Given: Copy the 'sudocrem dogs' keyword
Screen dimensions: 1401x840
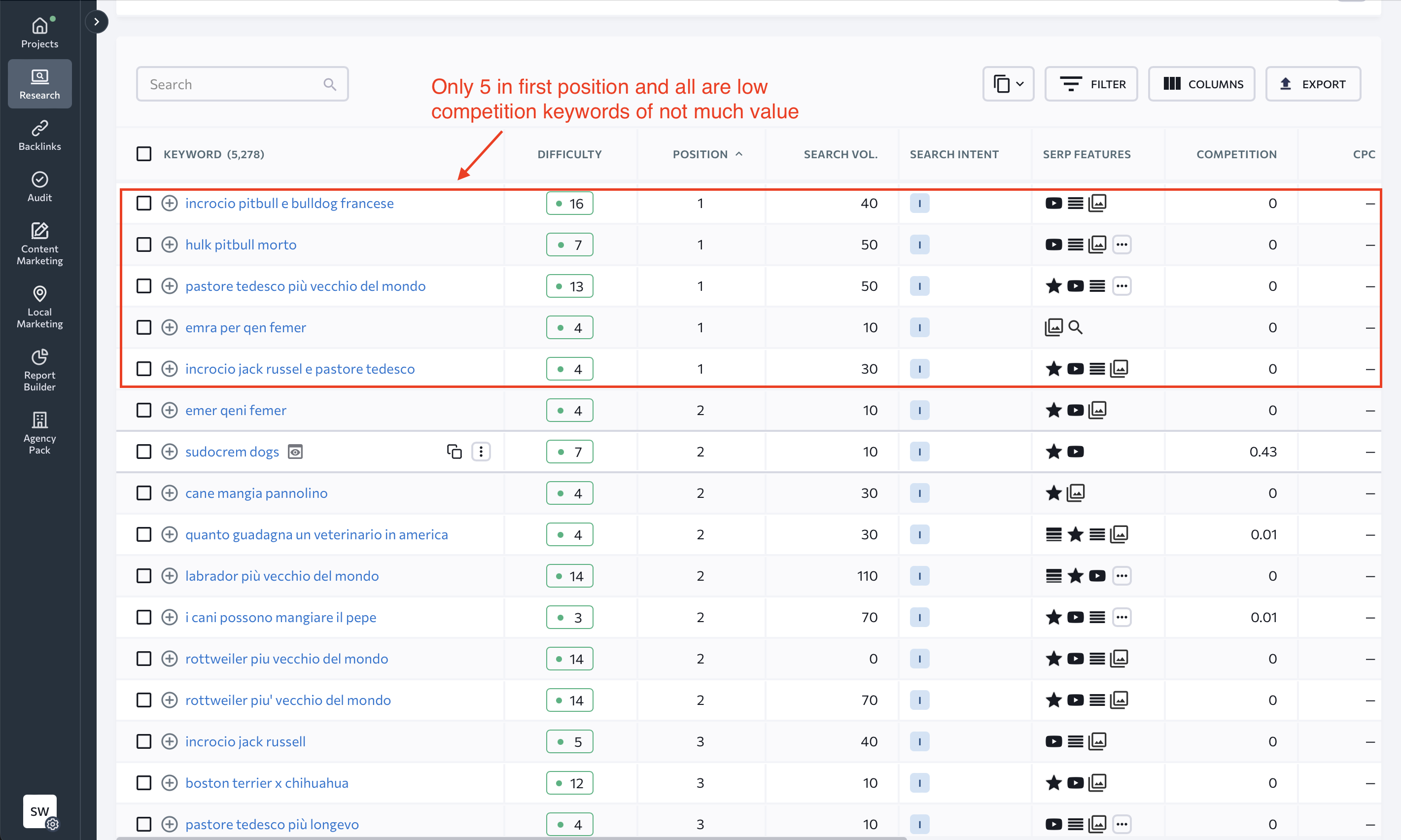Looking at the screenshot, I should [x=454, y=452].
